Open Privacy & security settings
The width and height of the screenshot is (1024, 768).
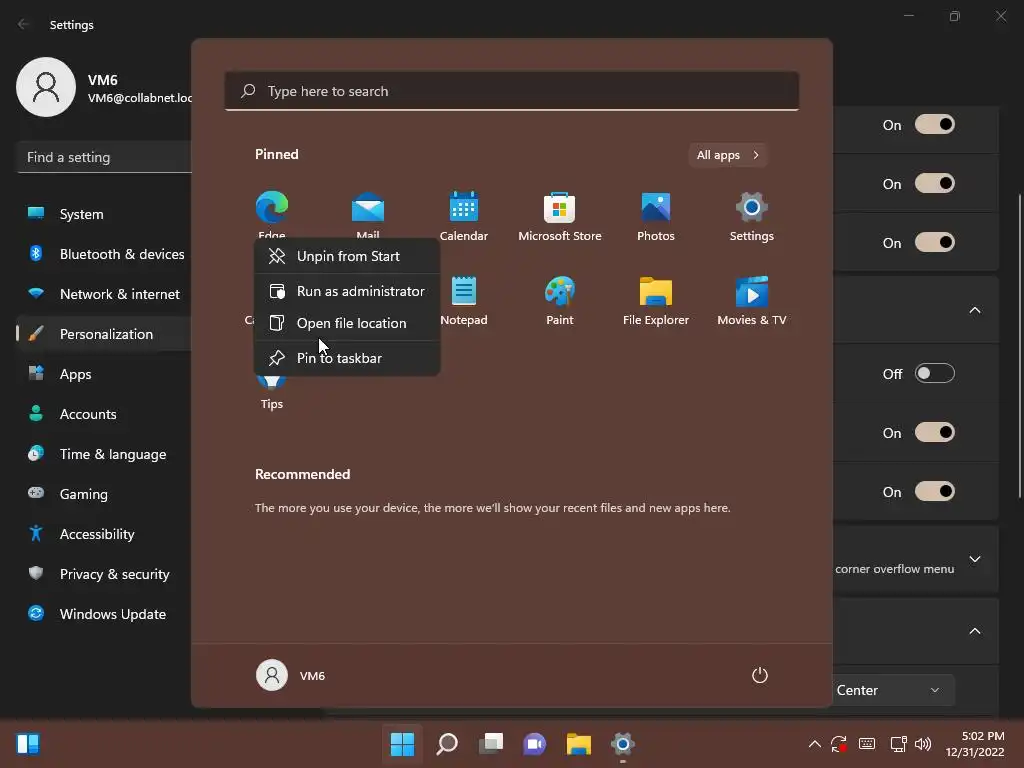pos(104,574)
